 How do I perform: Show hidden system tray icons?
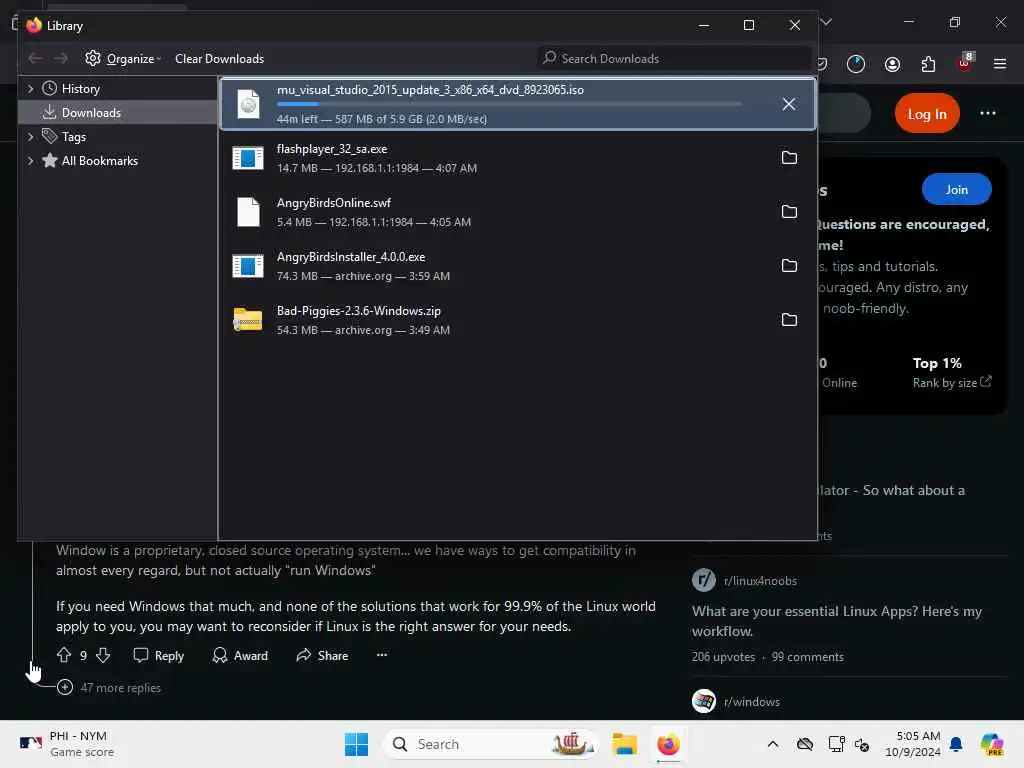tap(773, 744)
